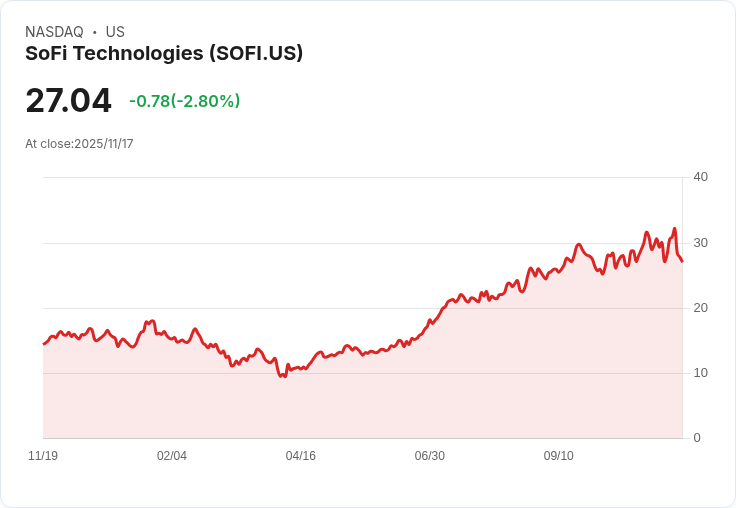Click the 02/04 x-axis date label
The width and height of the screenshot is (736, 508).
172,456
